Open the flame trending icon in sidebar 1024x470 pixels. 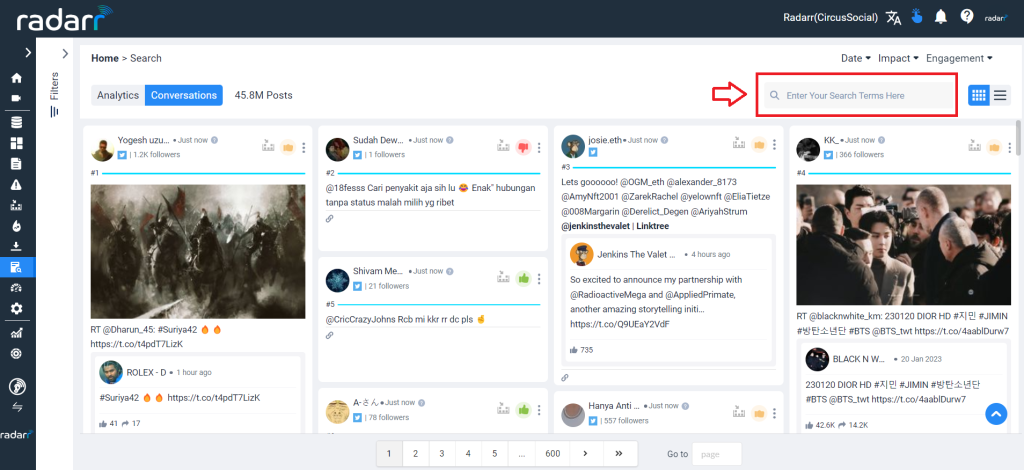(16, 226)
